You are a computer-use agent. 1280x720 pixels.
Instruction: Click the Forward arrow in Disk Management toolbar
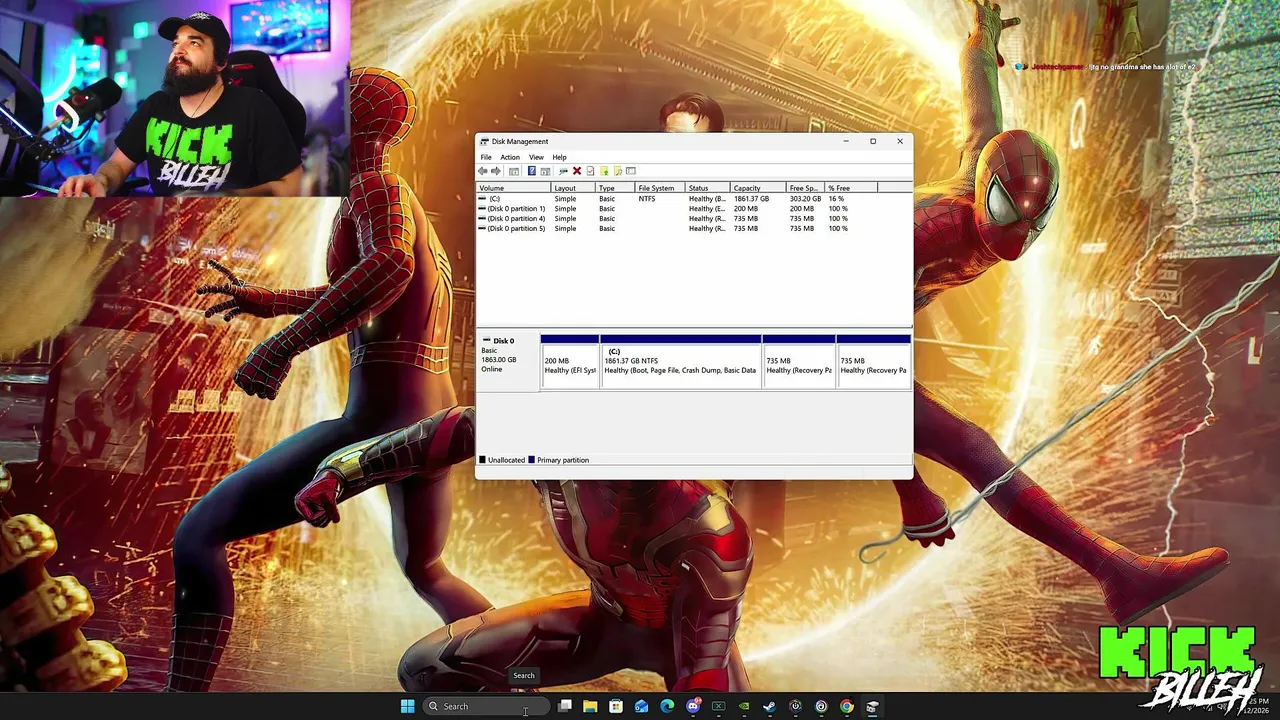tap(496, 171)
